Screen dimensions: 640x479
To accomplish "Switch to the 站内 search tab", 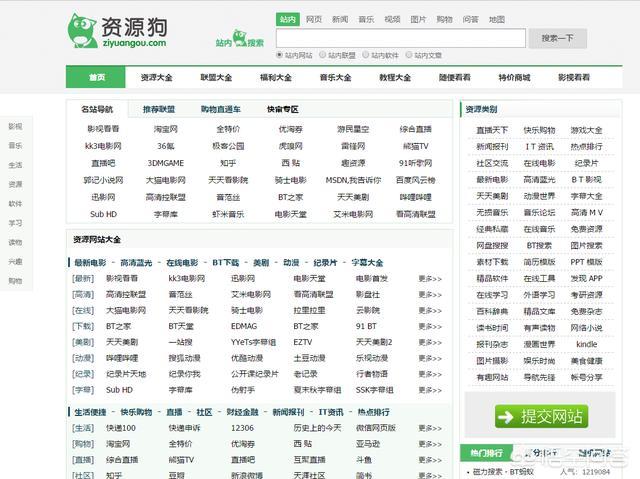I will click(x=288, y=19).
